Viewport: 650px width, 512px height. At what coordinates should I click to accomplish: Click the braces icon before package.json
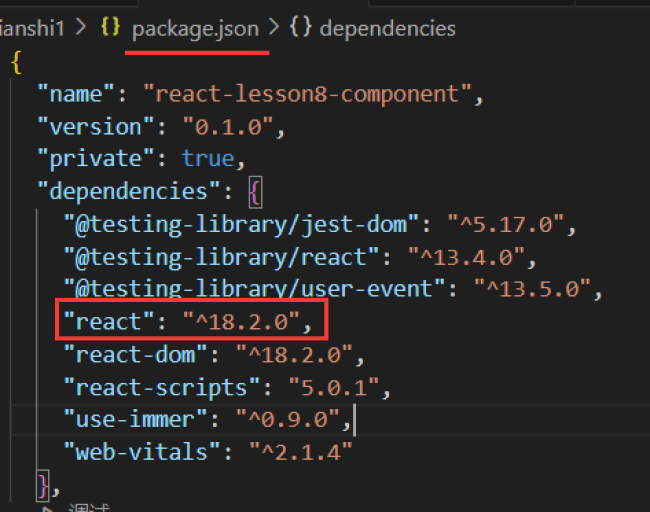(x=110, y=27)
